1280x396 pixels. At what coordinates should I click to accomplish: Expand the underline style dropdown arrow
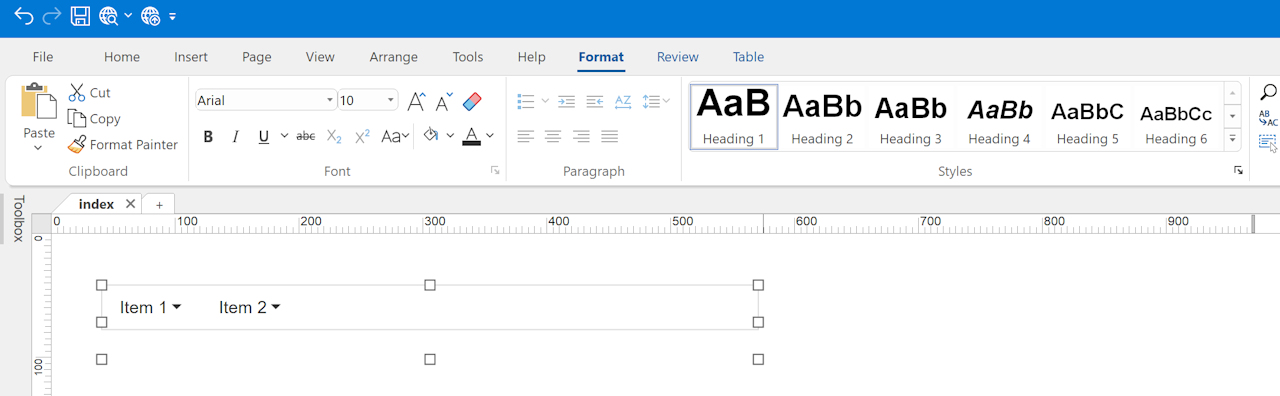(x=284, y=136)
